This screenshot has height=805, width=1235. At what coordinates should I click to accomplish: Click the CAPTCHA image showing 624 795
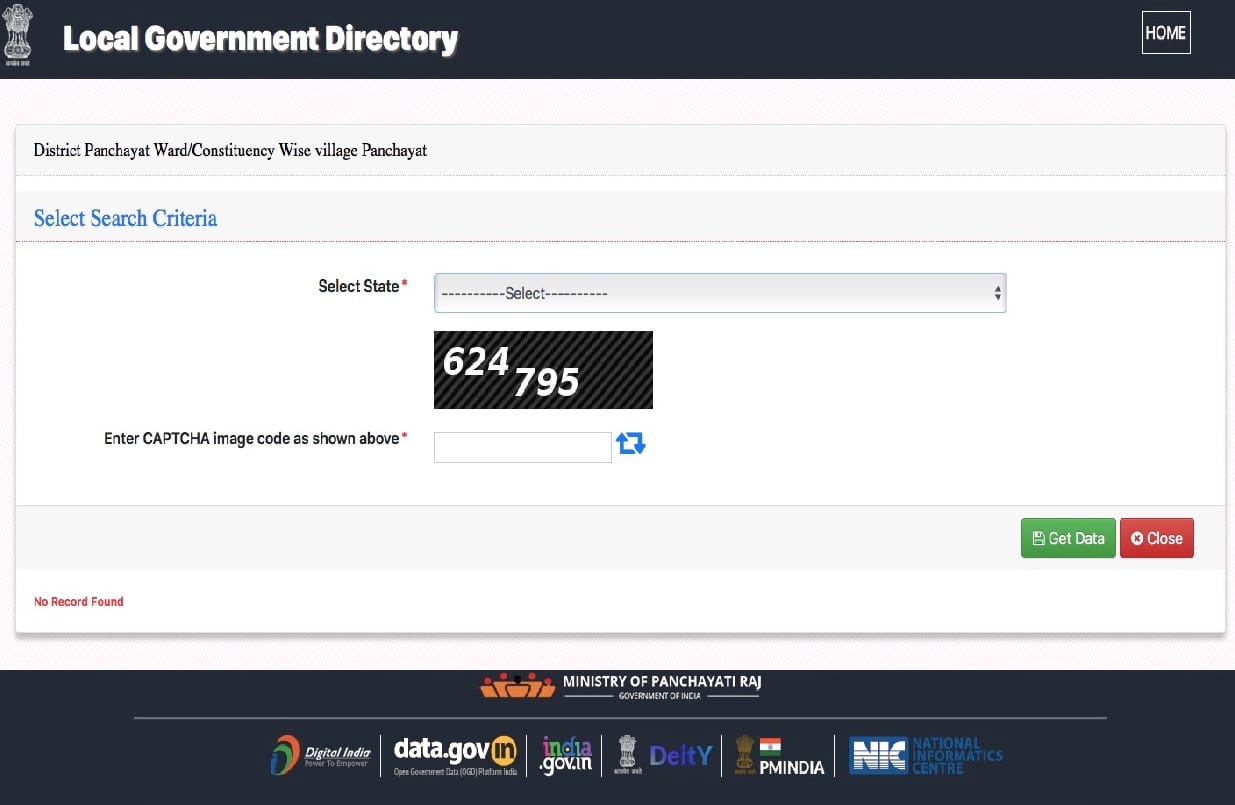pos(543,370)
